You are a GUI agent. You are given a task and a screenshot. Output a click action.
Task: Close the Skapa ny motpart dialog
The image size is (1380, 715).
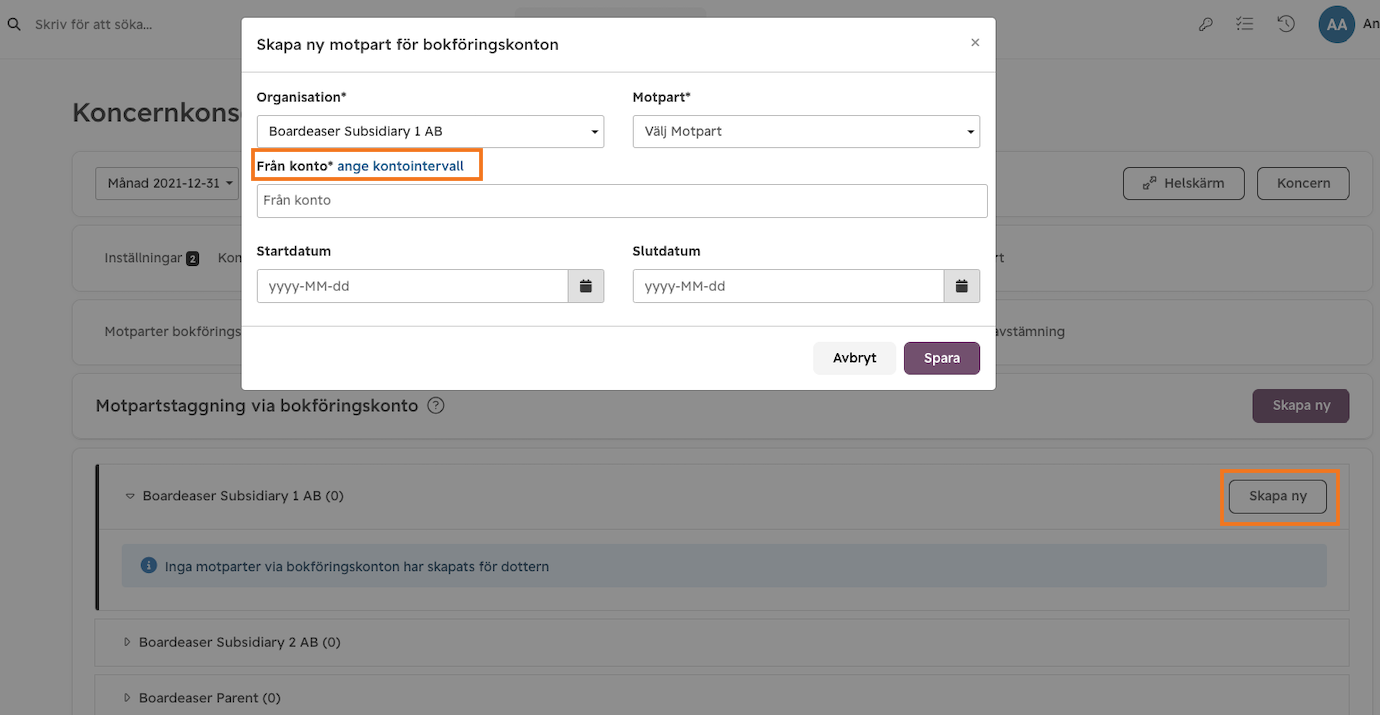click(x=975, y=43)
